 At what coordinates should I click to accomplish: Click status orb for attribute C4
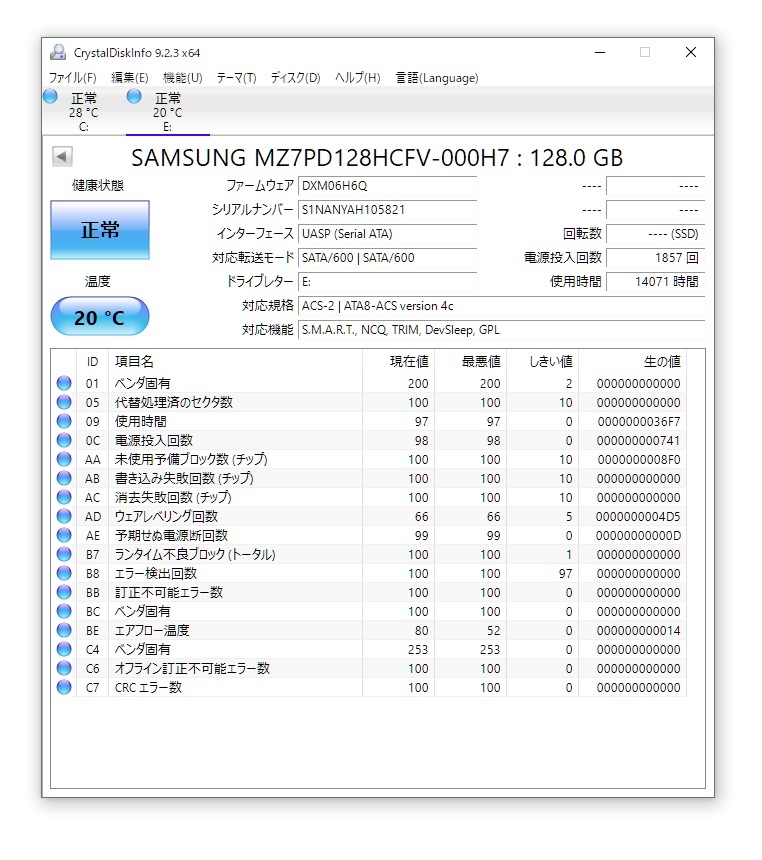click(64, 649)
